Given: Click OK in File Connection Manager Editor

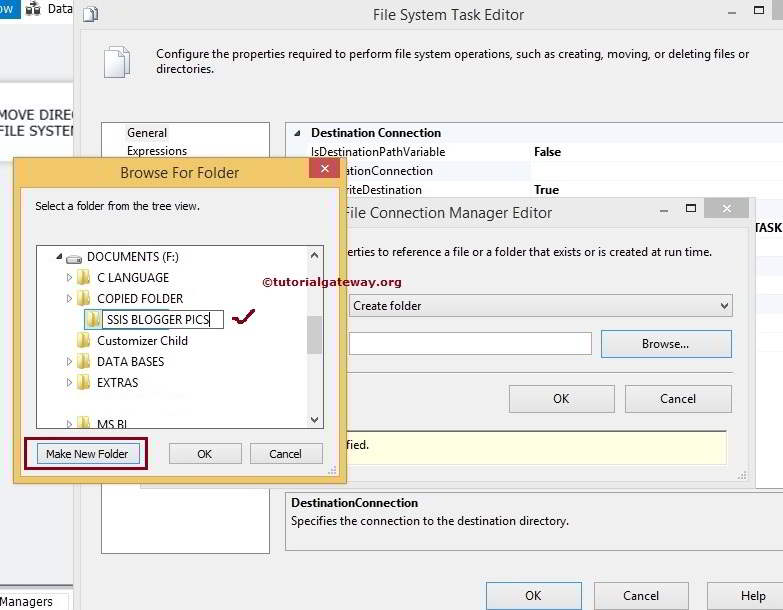Looking at the screenshot, I should [562, 399].
